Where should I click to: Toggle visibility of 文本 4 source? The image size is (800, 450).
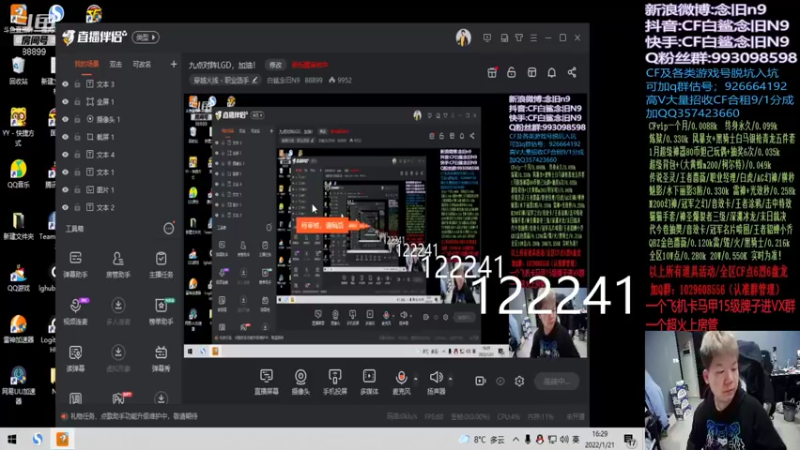65,154
